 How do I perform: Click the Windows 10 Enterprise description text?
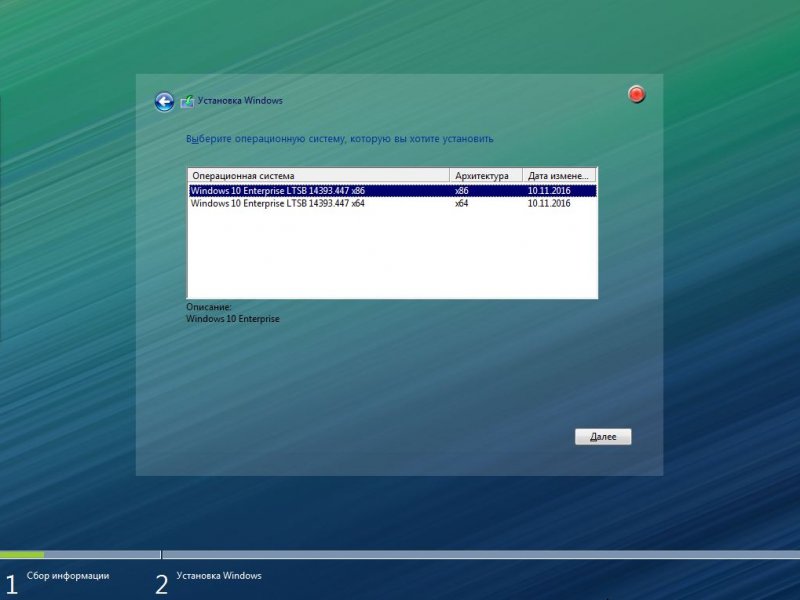pyautogui.click(x=233, y=319)
